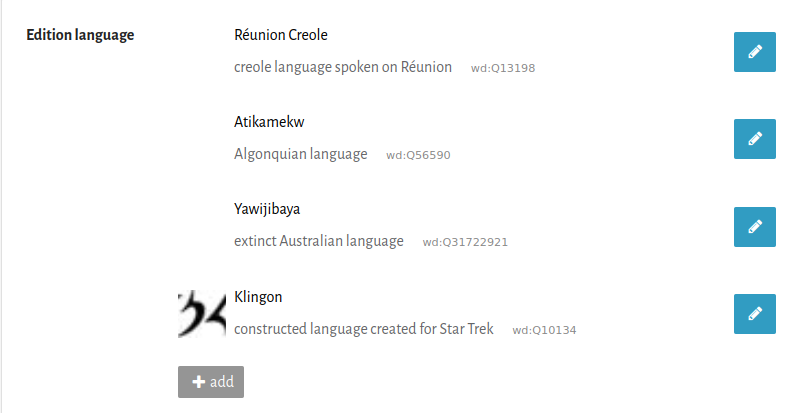The height and width of the screenshot is (413, 799).
Task: Select the Réunion Creole language name
Action: [x=281, y=36]
